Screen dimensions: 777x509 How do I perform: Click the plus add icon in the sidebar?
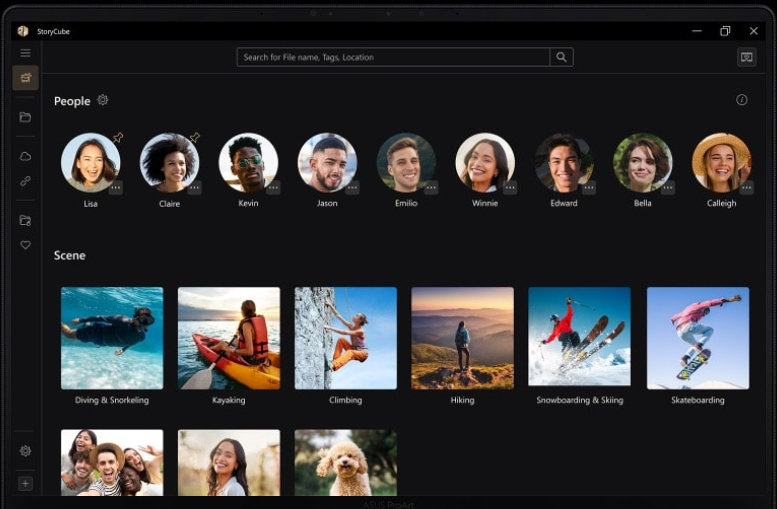[25, 484]
